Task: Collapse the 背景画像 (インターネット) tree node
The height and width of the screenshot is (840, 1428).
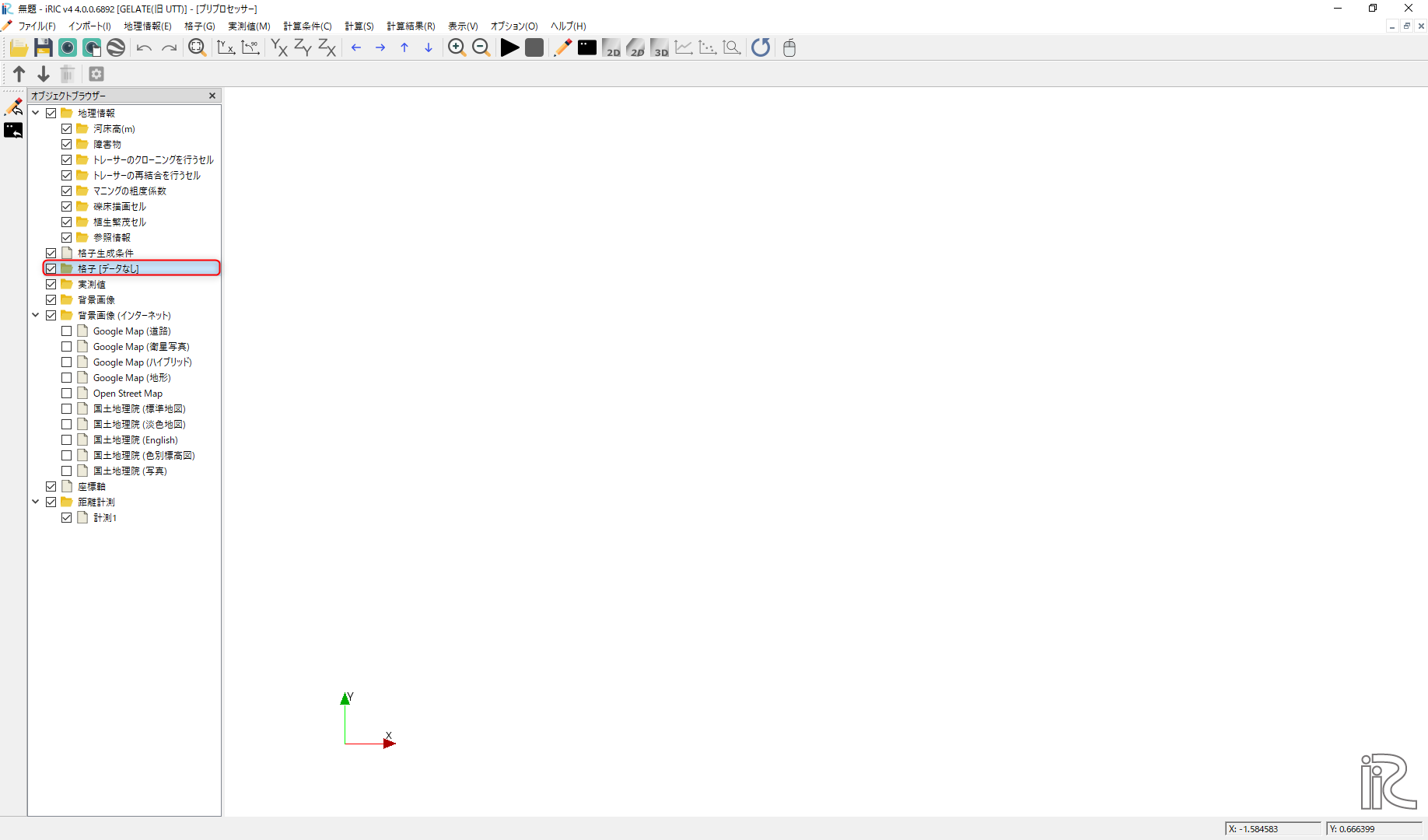Action: (36, 316)
